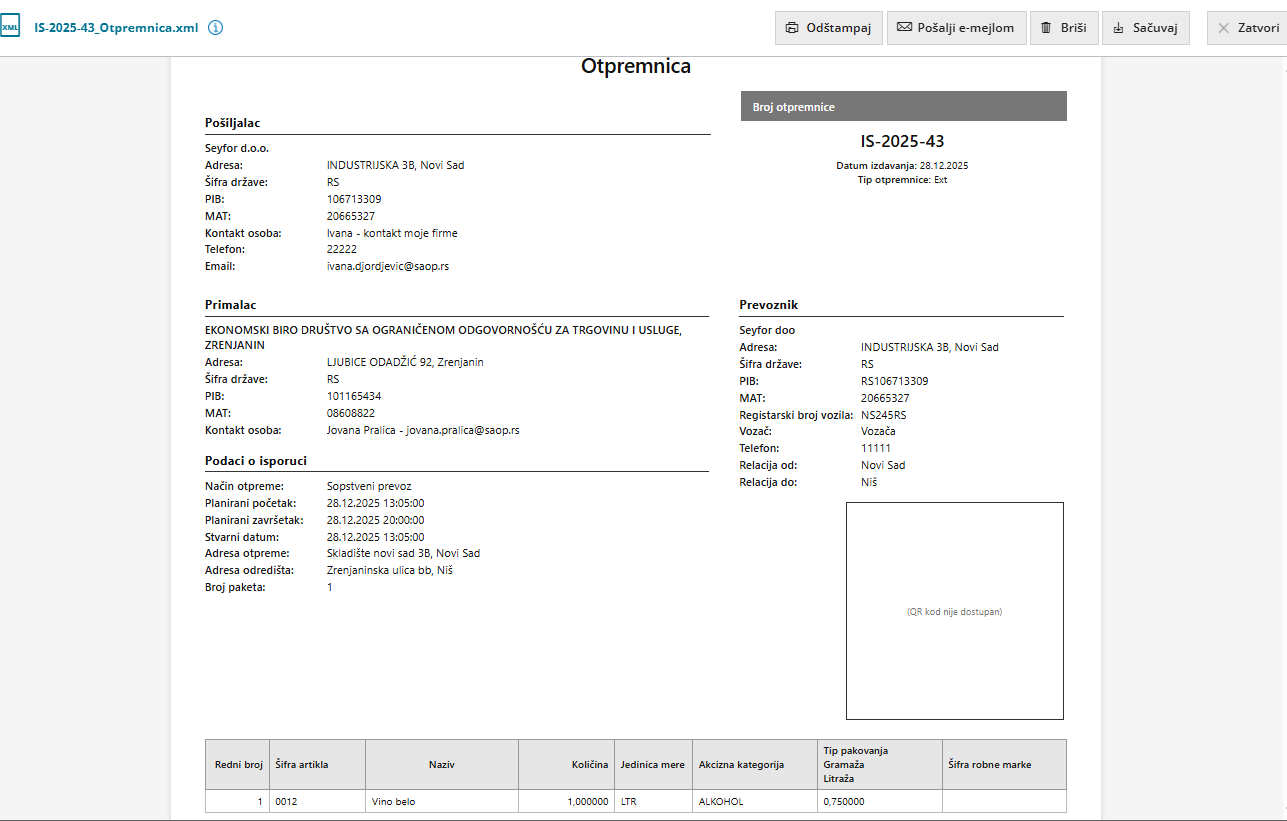Click Relacija do value Niš

870,482
